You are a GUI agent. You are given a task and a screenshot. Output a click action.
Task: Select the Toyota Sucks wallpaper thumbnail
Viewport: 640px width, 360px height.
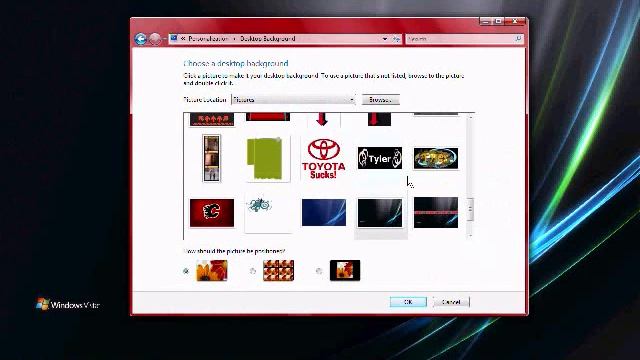[324, 158]
